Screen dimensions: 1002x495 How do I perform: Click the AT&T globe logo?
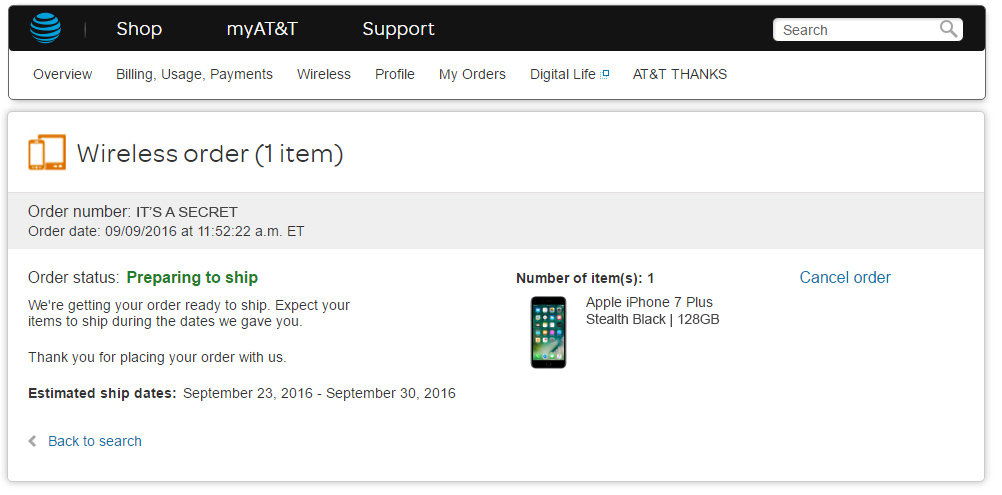click(45, 29)
